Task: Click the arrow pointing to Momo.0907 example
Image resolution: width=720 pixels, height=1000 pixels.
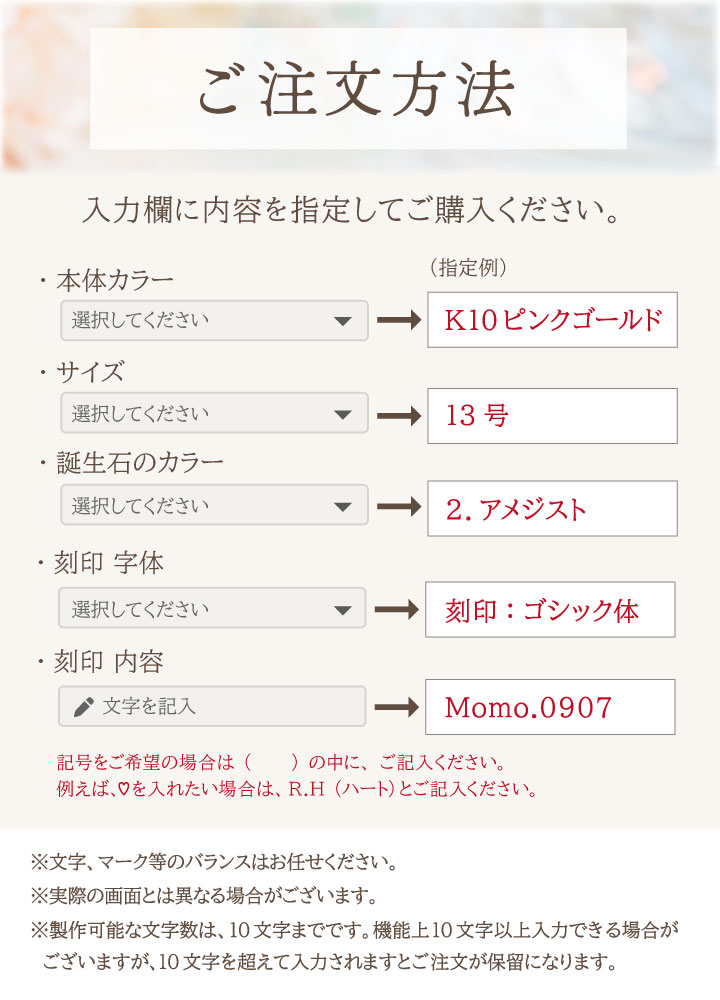Action: coord(397,706)
